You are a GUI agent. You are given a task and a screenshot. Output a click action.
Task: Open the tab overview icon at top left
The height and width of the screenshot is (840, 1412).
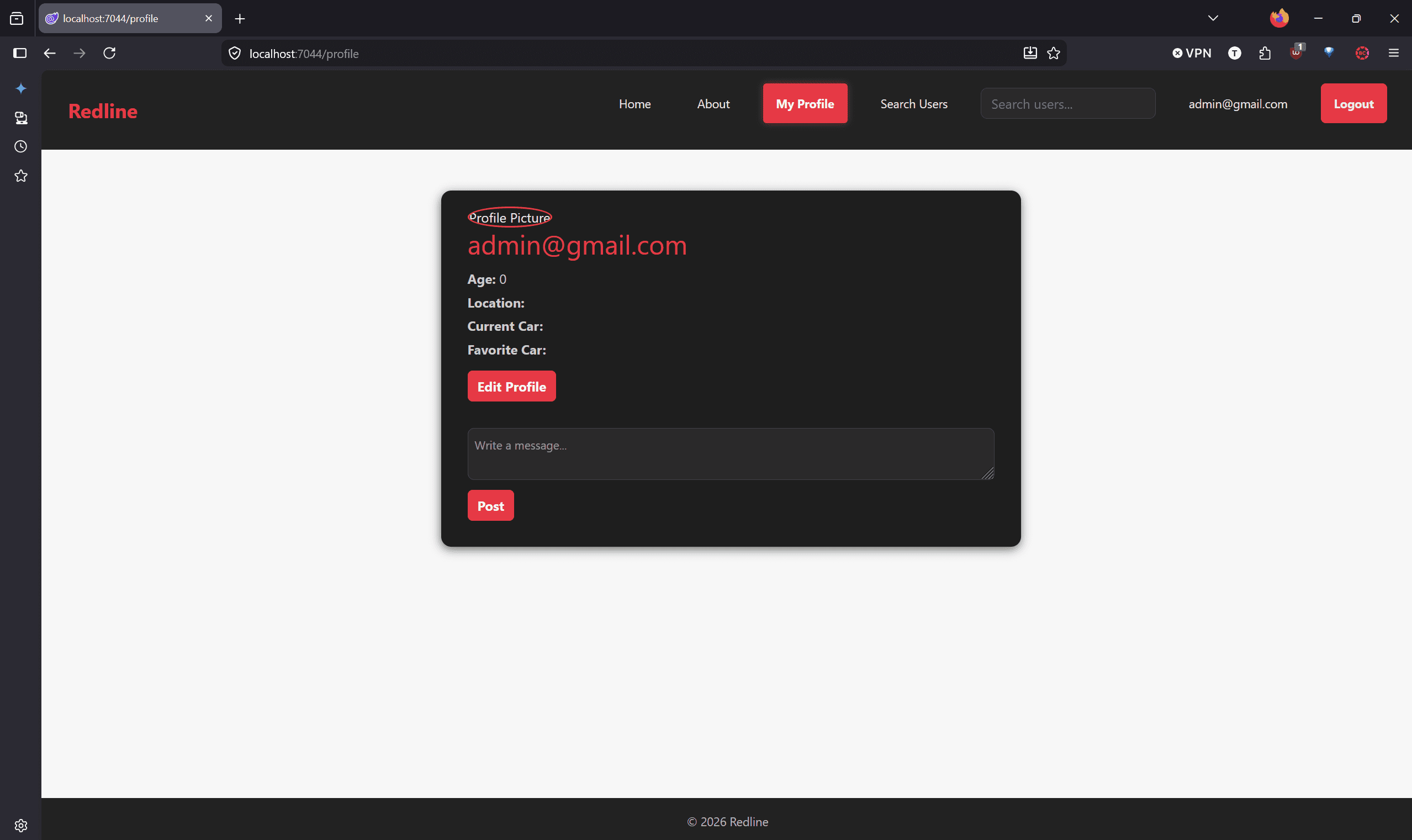point(17,19)
